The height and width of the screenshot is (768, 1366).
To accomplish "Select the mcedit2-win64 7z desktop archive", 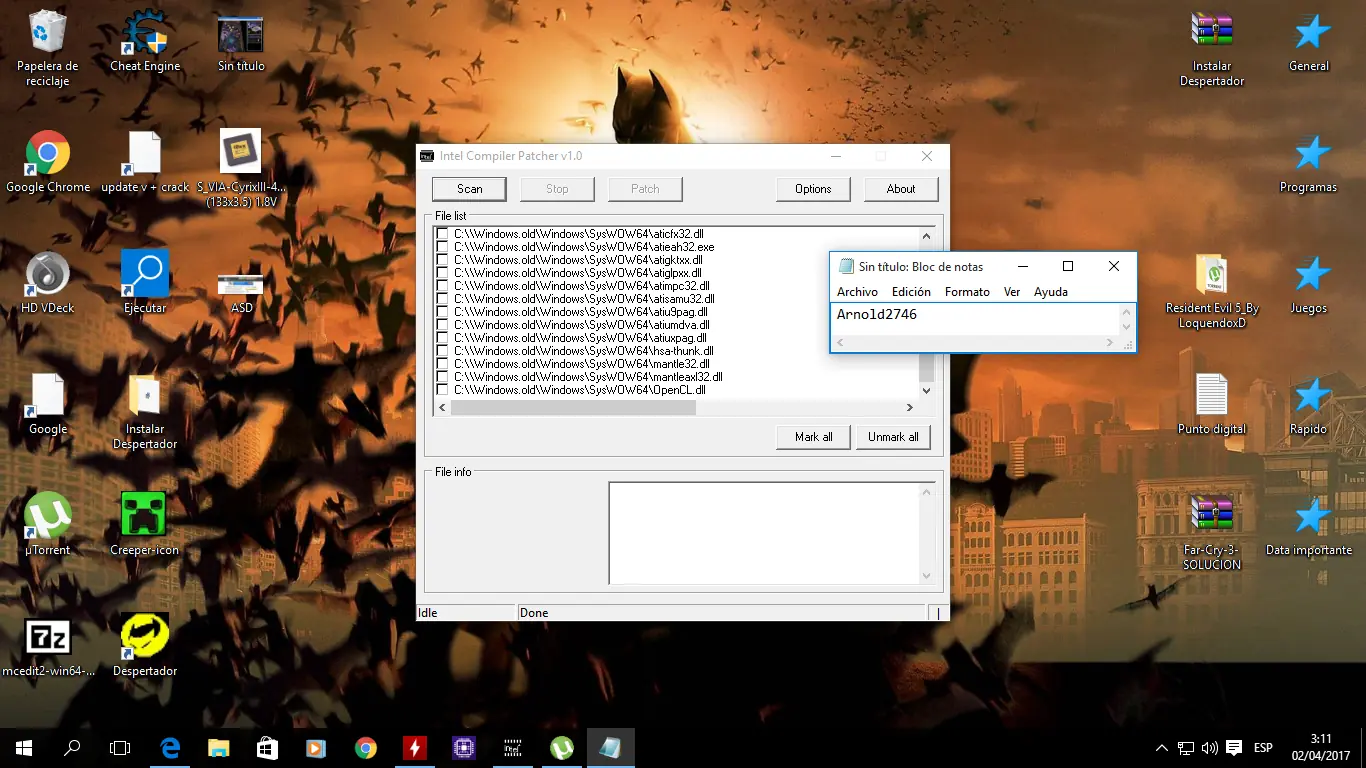I will tap(48, 647).
